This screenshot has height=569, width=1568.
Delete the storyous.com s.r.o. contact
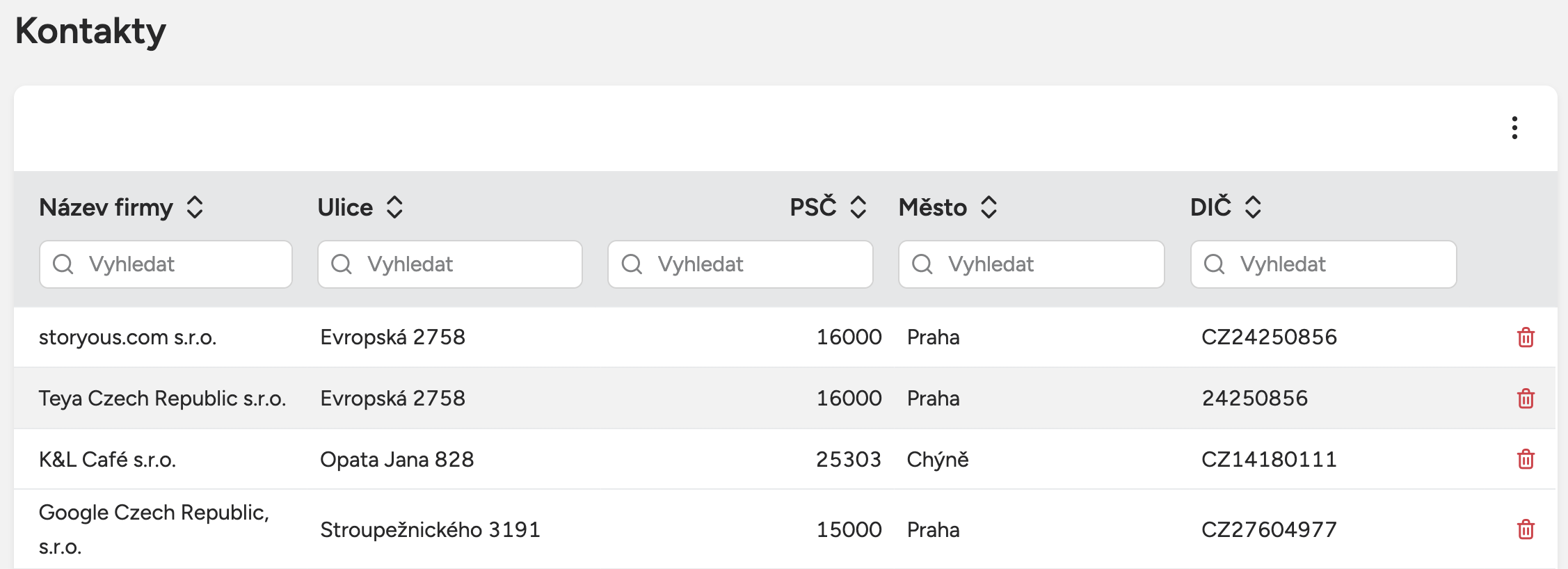pyautogui.click(x=1526, y=337)
